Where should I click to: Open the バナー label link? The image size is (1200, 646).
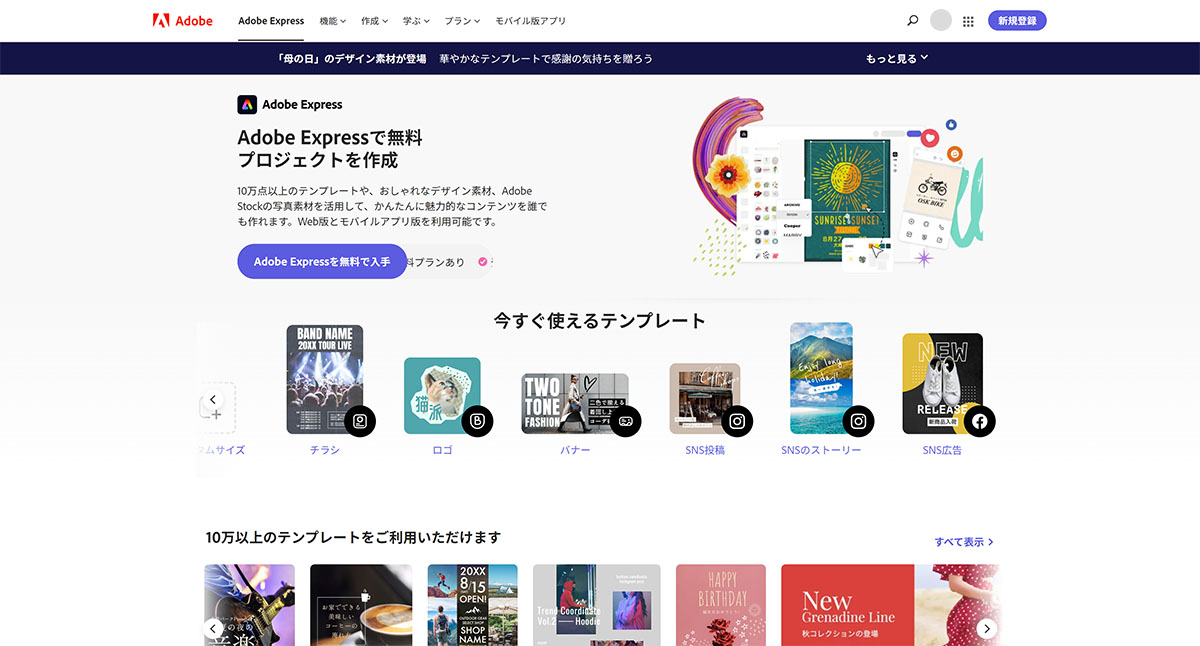click(x=575, y=450)
